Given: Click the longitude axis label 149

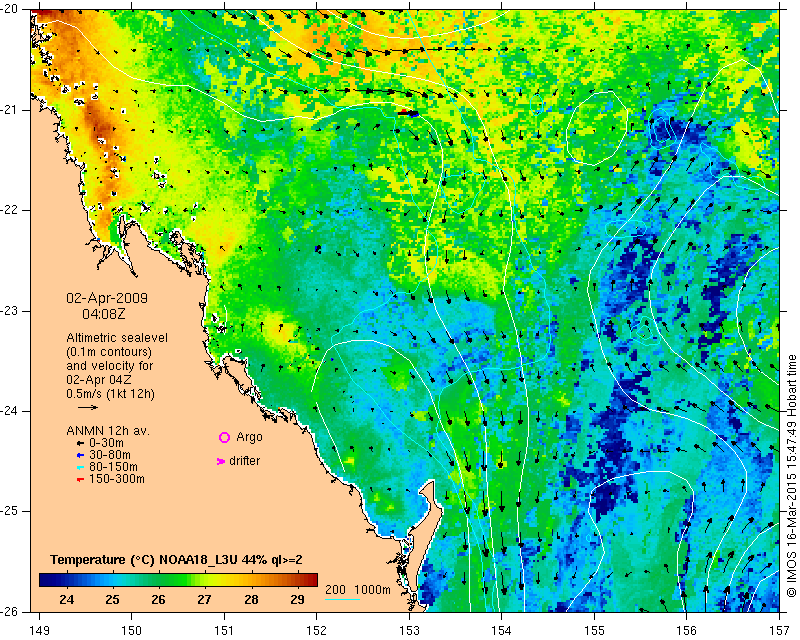Looking at the screenshot, I should (40, 631).
